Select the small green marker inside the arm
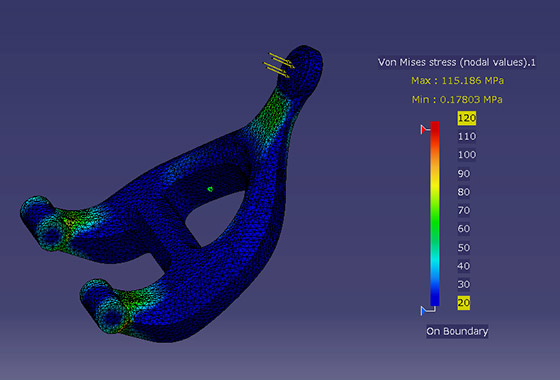 coord(210,189)
